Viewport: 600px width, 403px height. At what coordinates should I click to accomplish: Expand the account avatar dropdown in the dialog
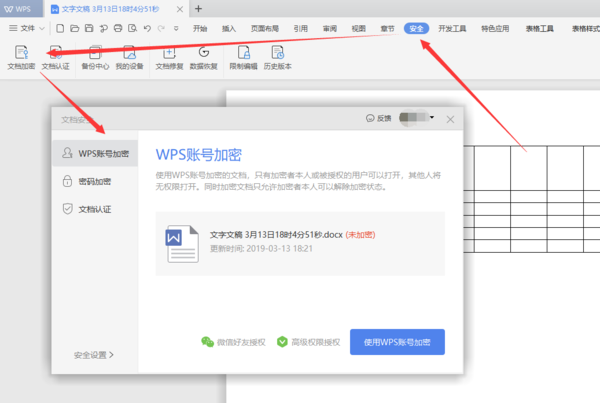[432, 117]
